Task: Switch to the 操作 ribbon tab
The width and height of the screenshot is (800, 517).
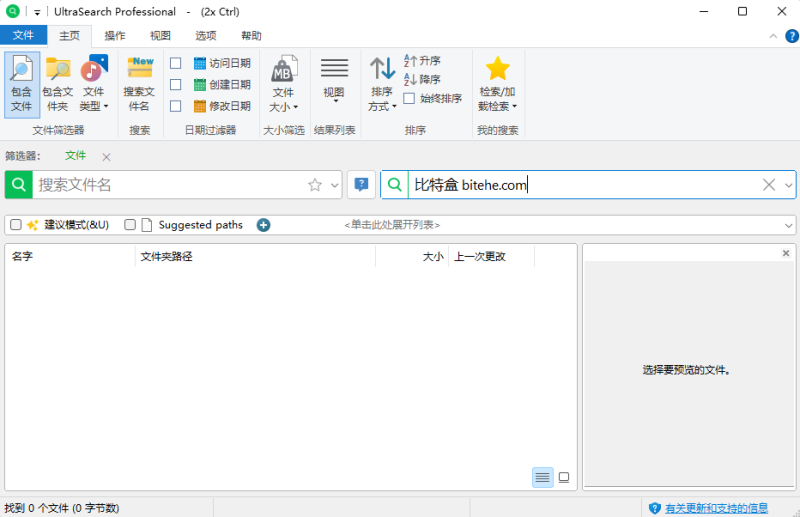Action: (x=115, y=36)
